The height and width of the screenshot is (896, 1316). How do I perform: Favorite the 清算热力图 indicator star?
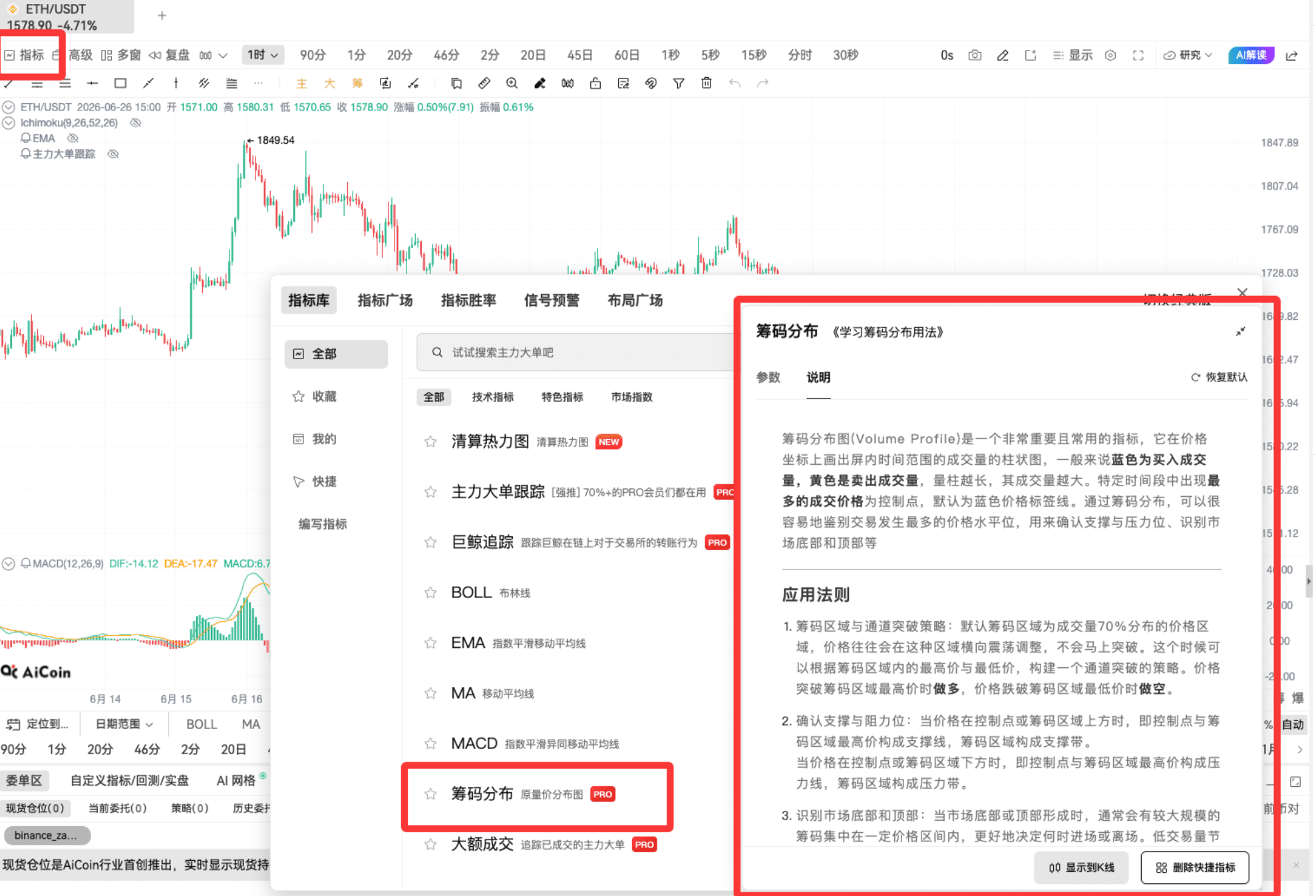click(x=430, y=442)
